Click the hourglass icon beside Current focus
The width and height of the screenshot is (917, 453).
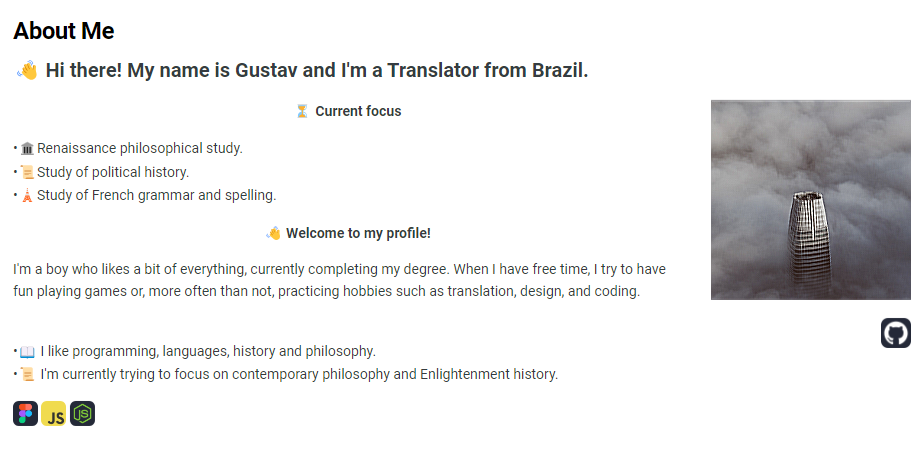(x=302, y=112)
